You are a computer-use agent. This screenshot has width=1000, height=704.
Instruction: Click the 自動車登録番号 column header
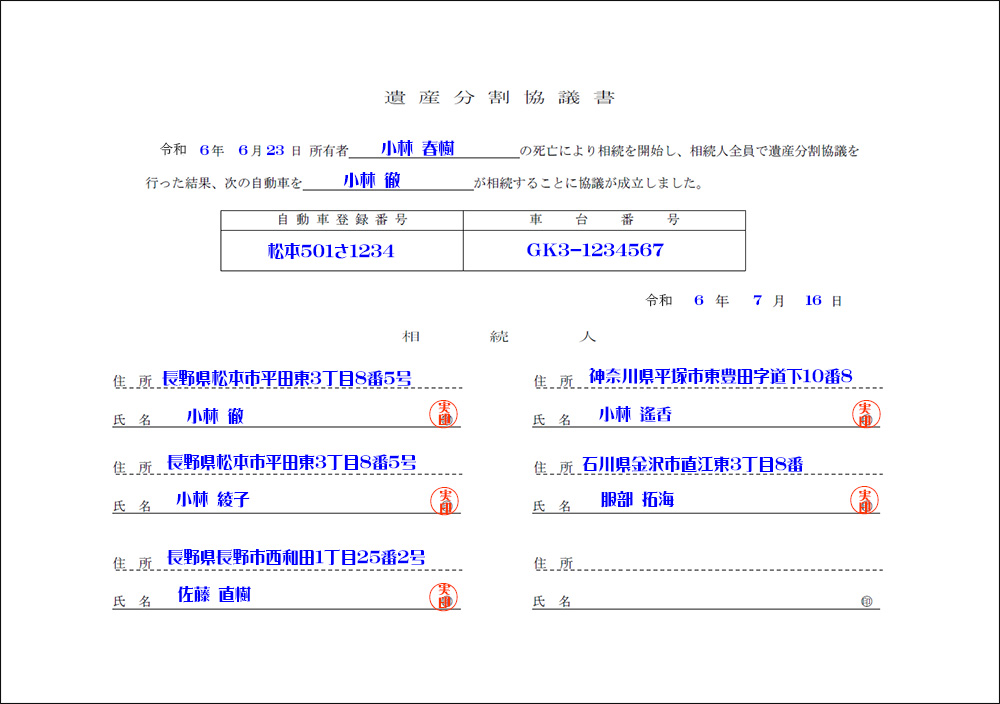[342, 220]
